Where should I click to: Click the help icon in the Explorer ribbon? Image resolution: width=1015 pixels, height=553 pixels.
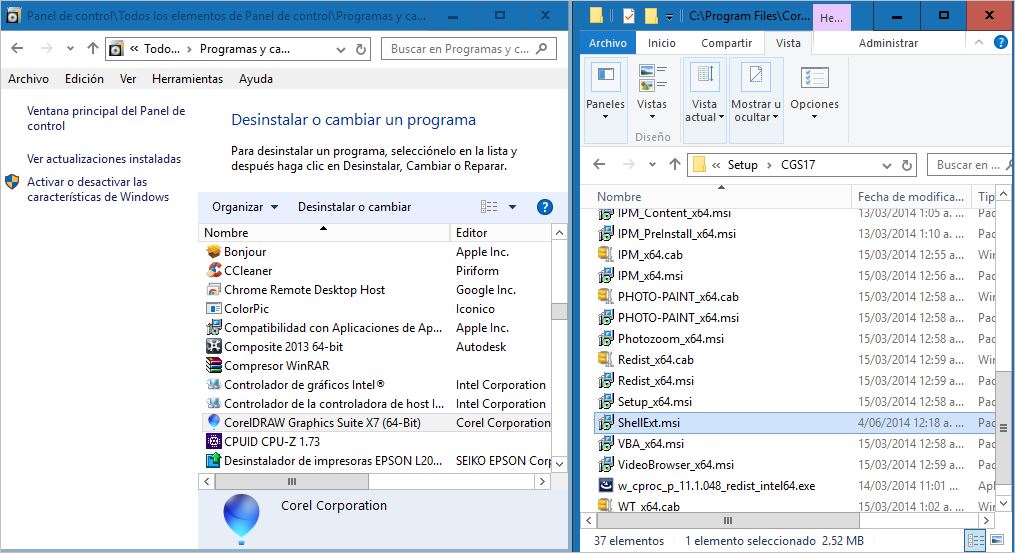point(1001,43)
